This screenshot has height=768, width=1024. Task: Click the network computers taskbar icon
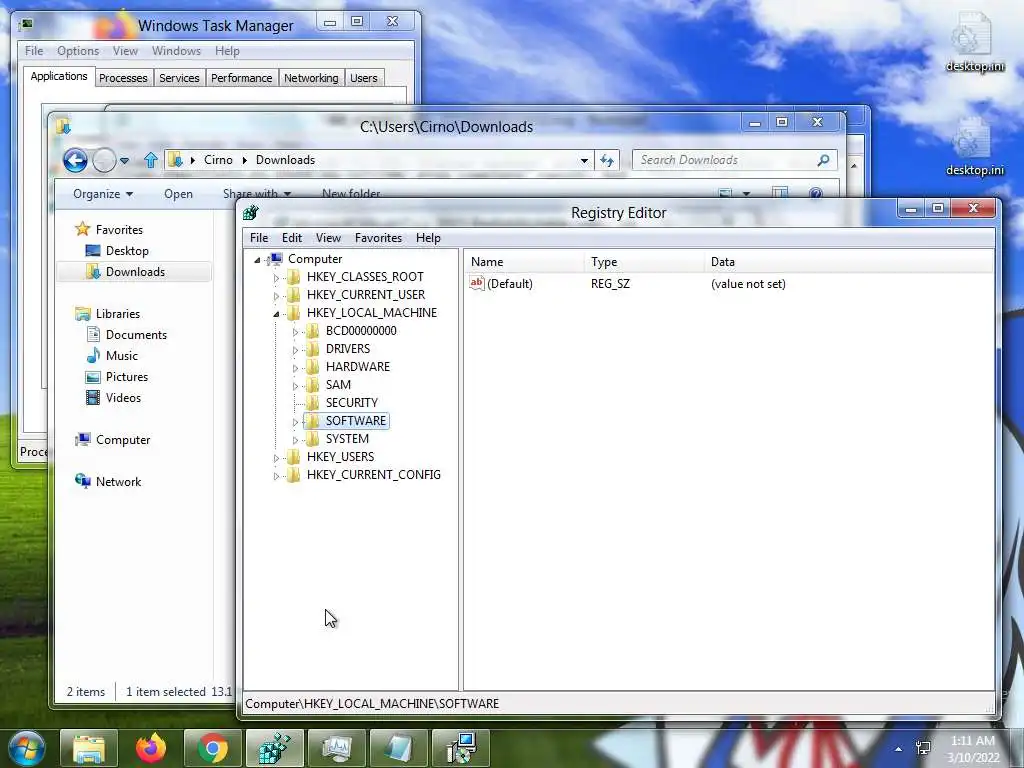(461, 748)
